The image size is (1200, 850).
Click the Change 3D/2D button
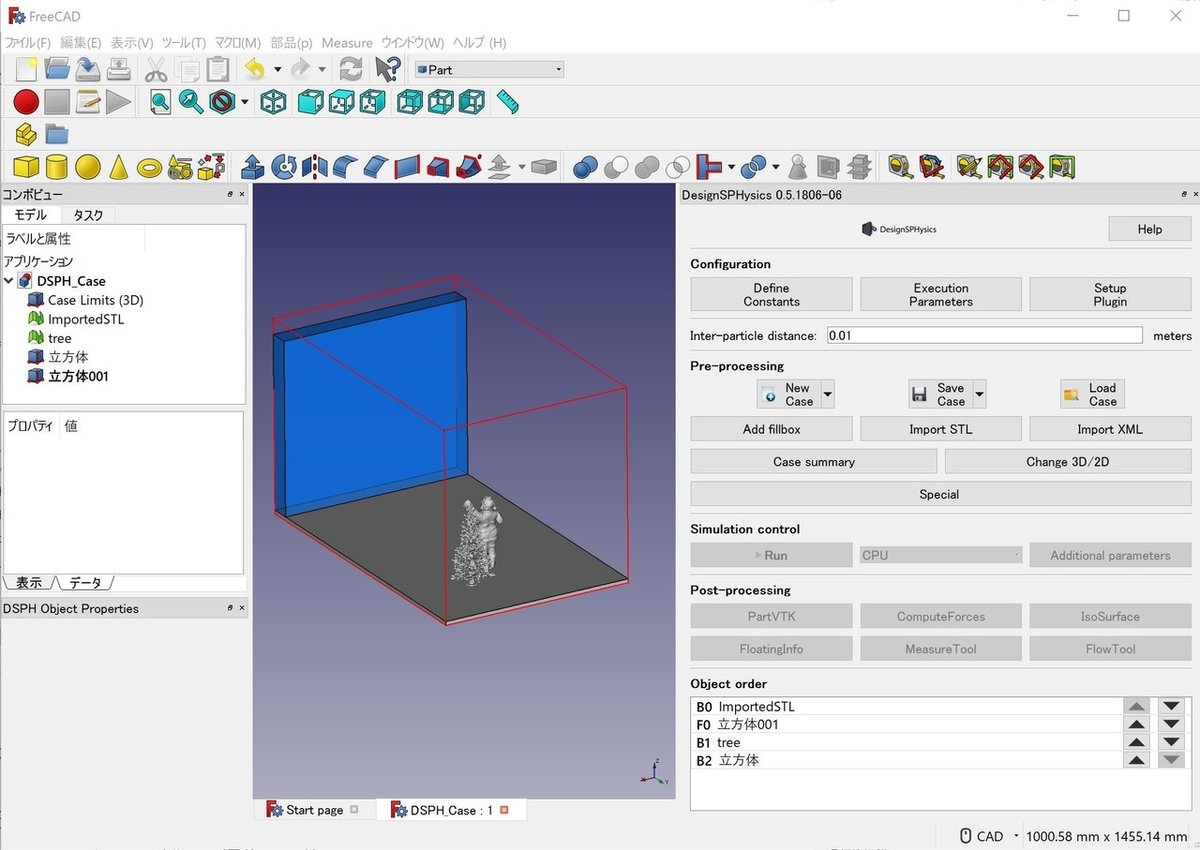[1068, 462]
